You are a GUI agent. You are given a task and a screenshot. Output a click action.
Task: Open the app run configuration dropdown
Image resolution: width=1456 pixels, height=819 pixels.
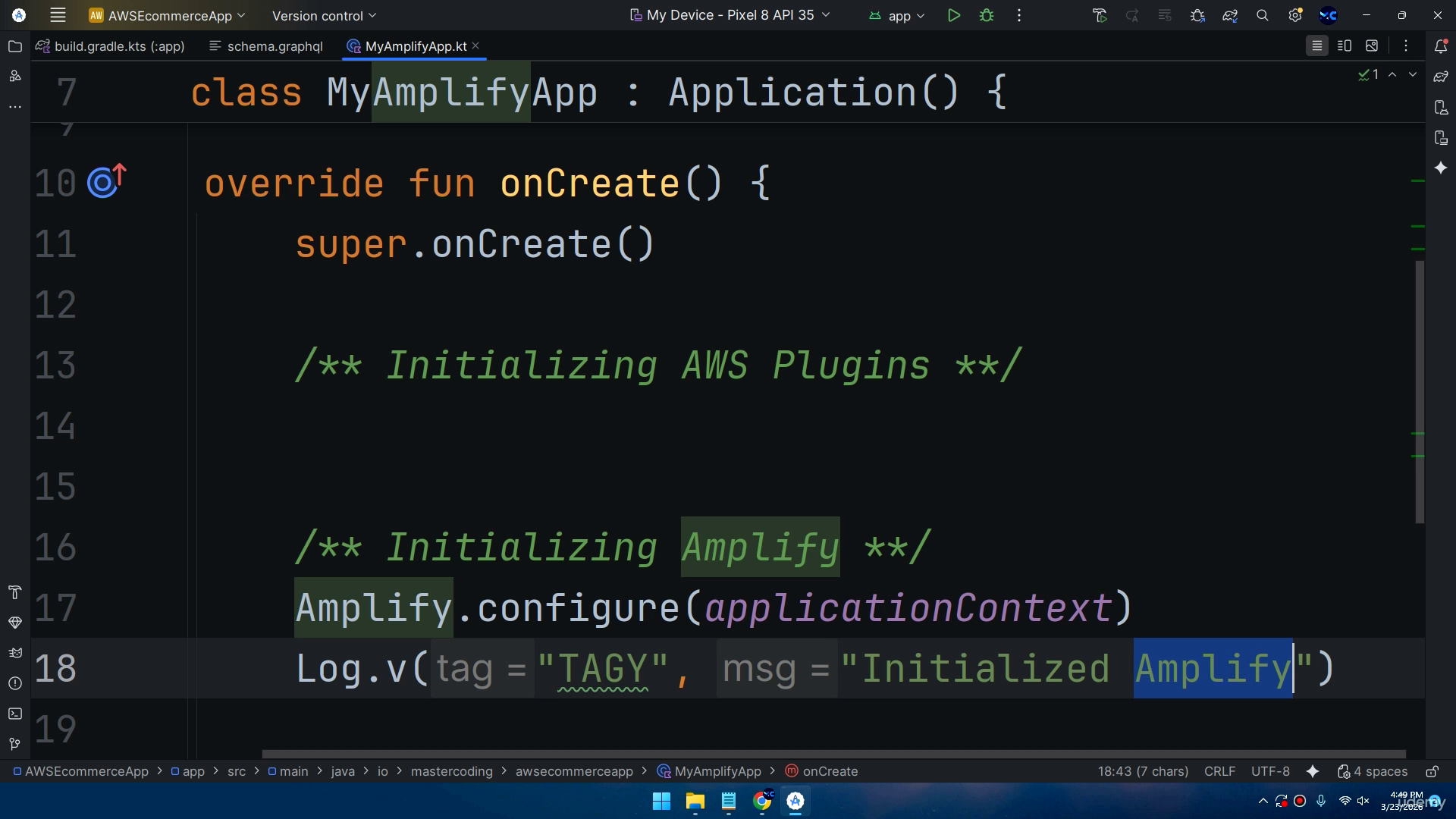coord(897,15)
